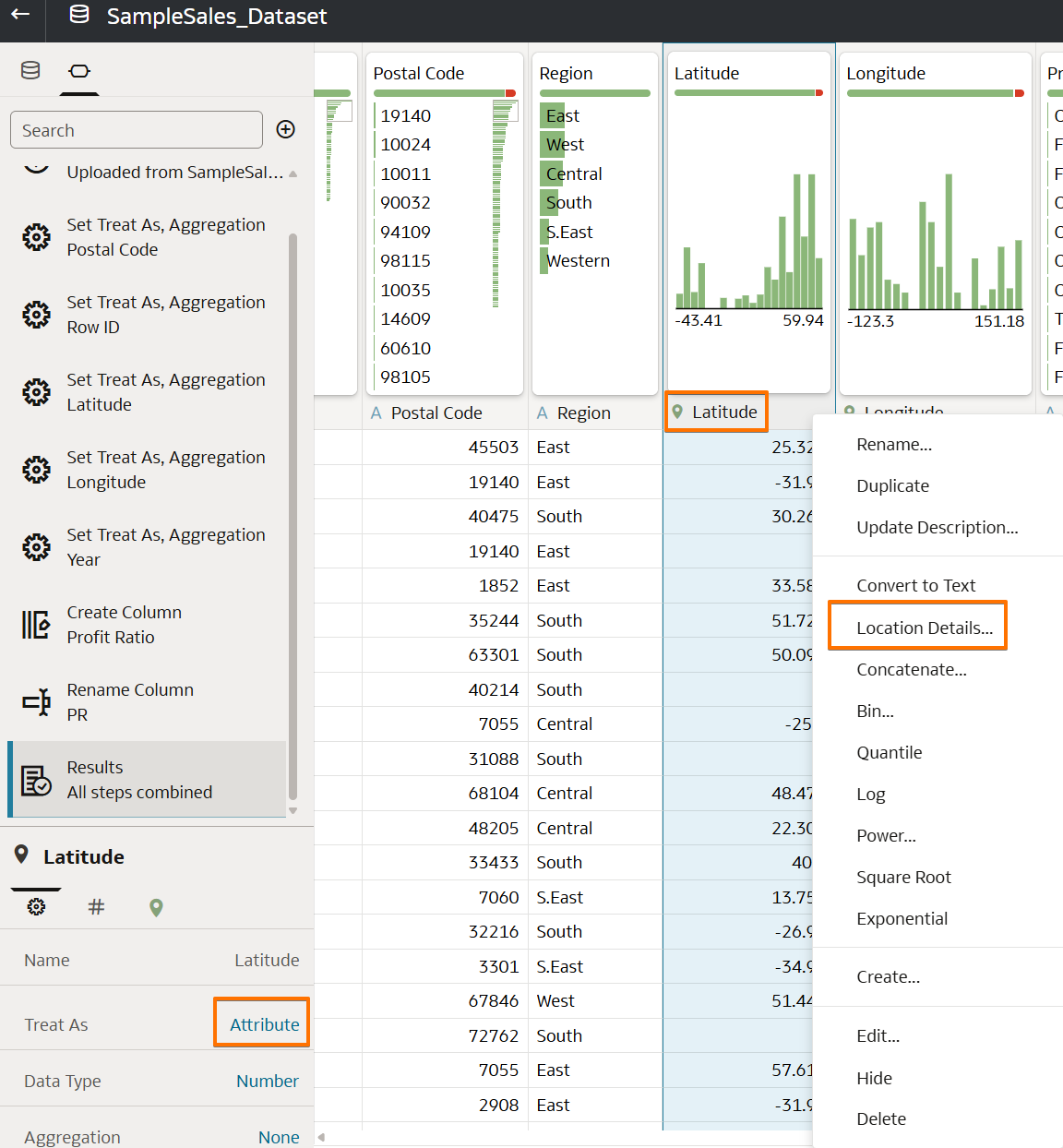Select Convert to Text in the menu
1063x1148 pixels.
(x=915, y=584)
